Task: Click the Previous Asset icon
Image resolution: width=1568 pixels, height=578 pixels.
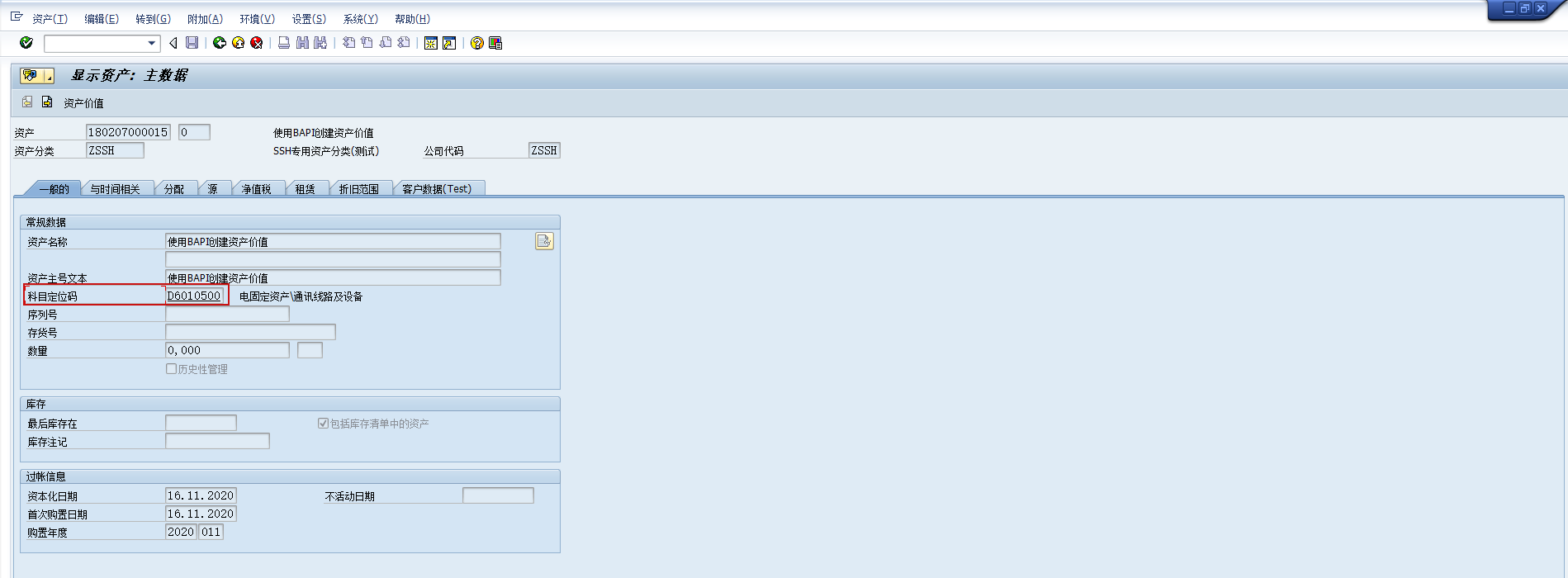Action: coord(27,102)
